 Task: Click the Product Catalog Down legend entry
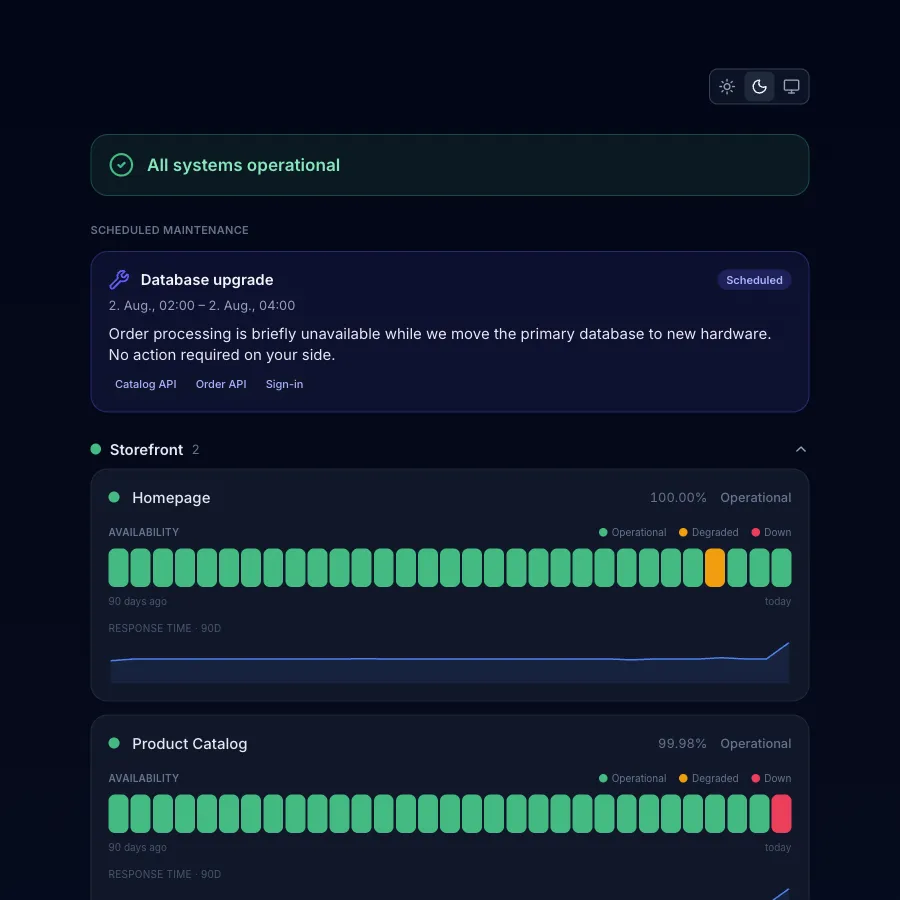771,778
